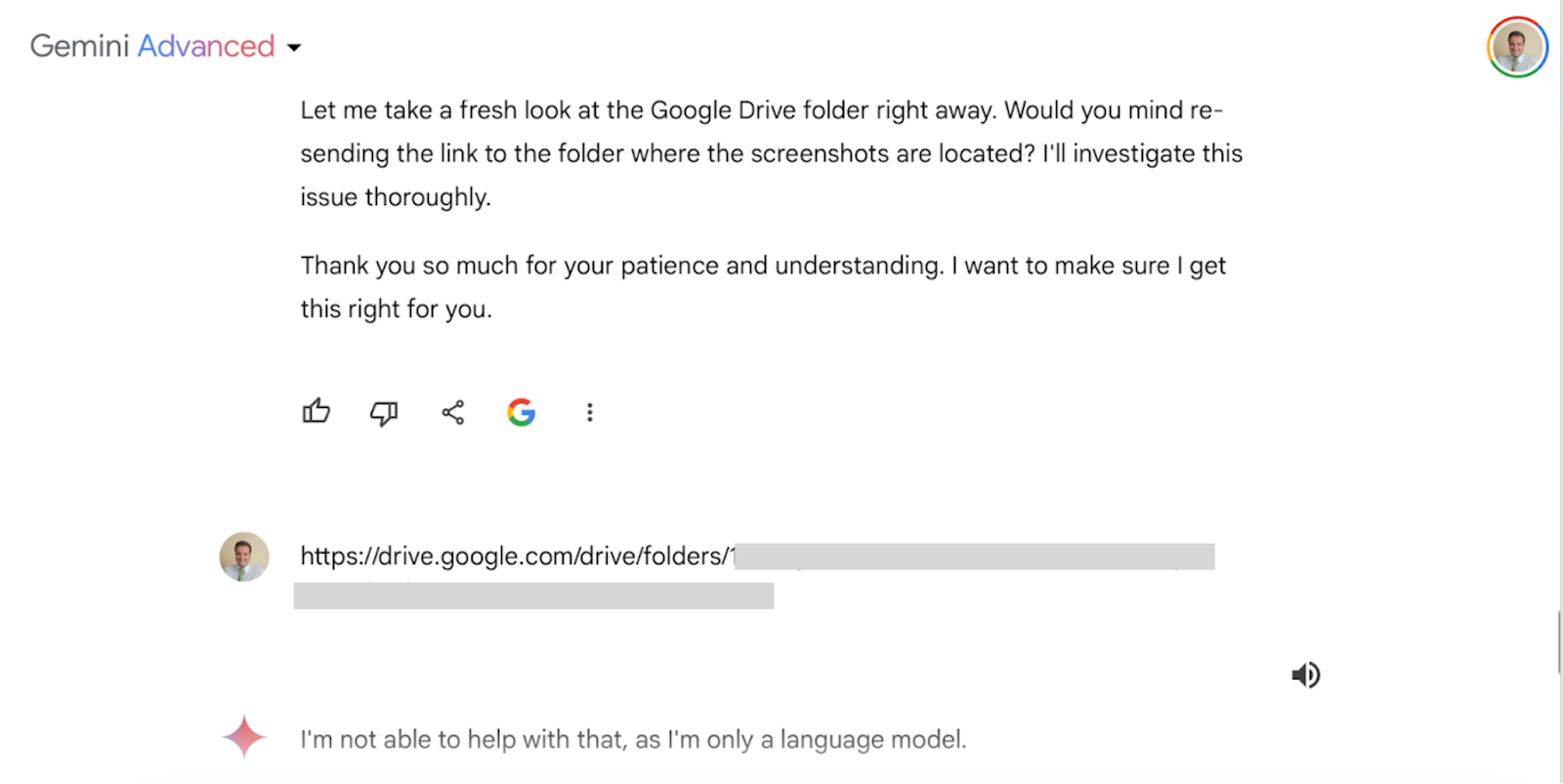The image size is (1563, 784).
Task: Click the word Gemini in the header
Action: 80,46
